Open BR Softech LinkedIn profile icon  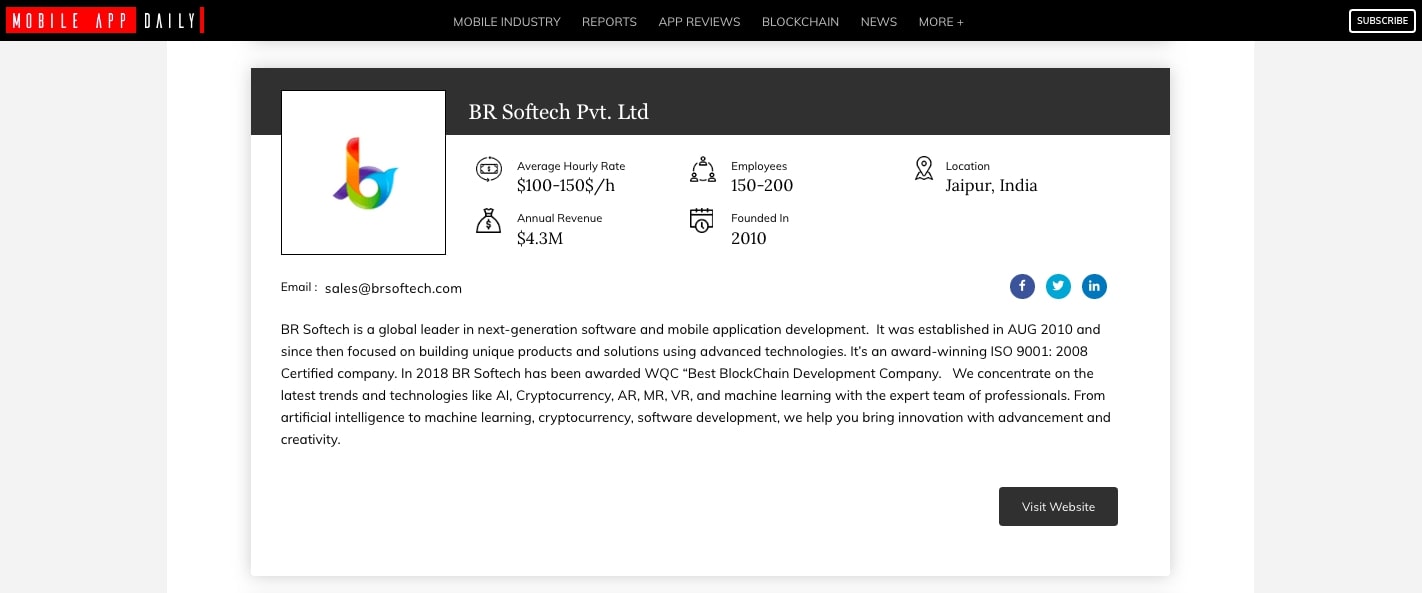point(1094,287)
